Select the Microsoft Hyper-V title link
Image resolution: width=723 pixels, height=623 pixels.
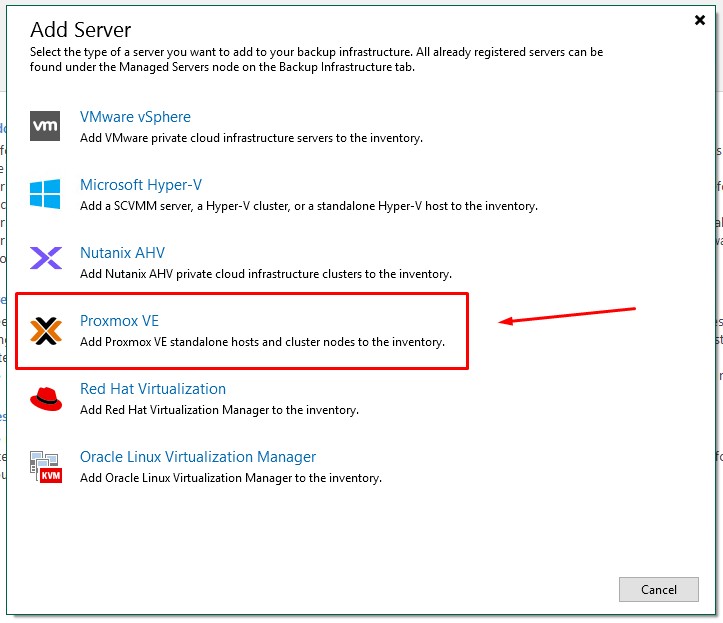coord(141,185)
